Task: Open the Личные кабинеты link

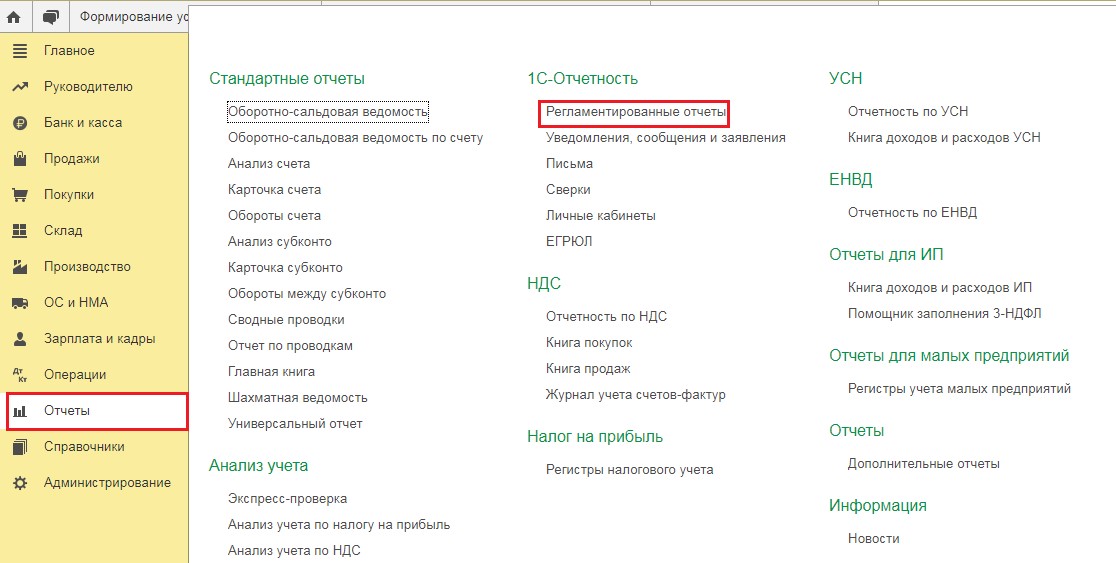Action: click(601, 216)
